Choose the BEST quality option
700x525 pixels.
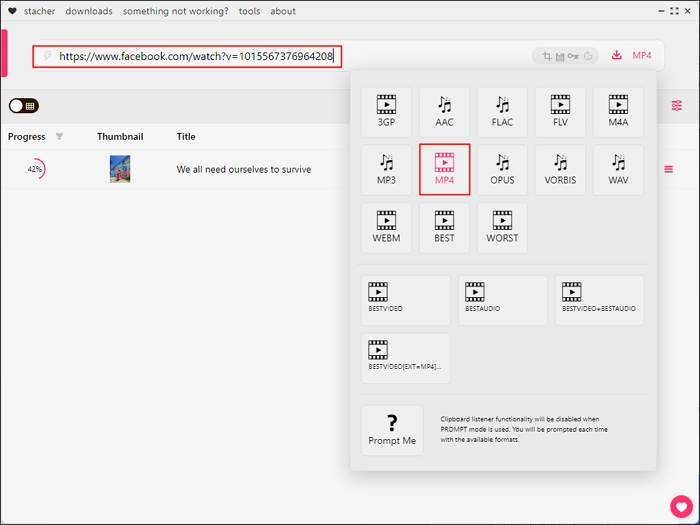[x=444, y=228]
